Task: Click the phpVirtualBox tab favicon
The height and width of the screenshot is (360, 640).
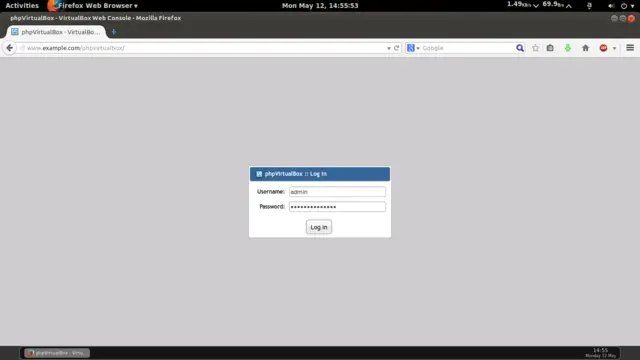Action: click(x=15, y=32)
